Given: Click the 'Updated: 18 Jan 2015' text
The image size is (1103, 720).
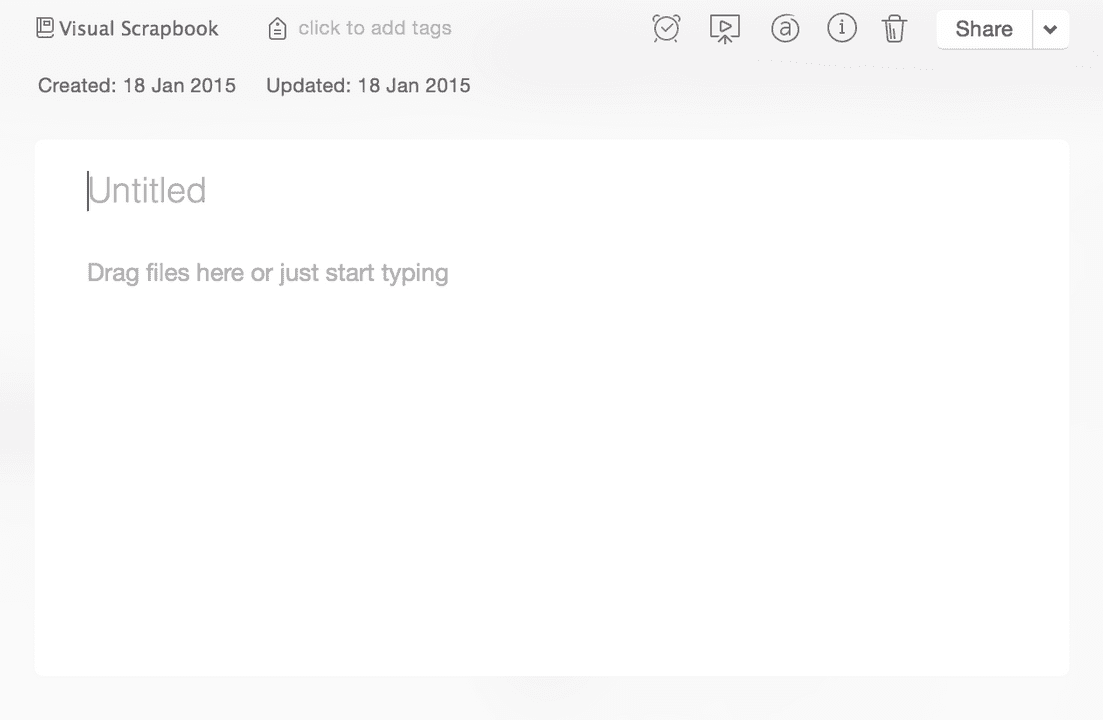Looking at the screenshot, I should click(x=368, y=86).
